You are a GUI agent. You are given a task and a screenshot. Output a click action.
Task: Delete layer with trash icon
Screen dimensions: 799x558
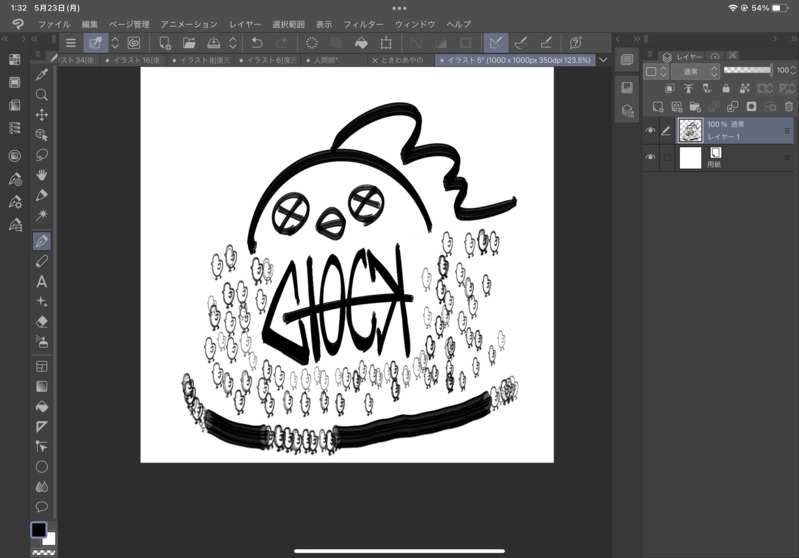coord(788,107)
